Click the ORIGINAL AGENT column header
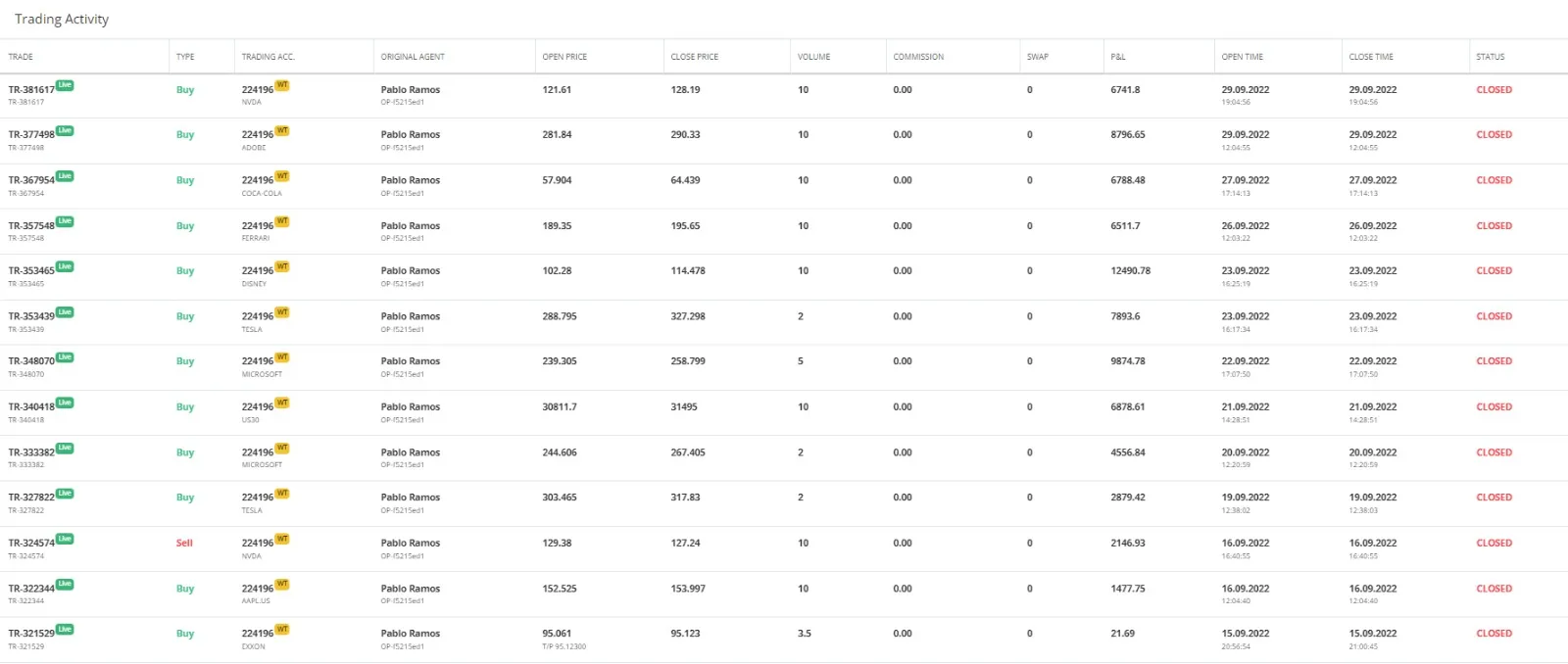 point(413,57)
